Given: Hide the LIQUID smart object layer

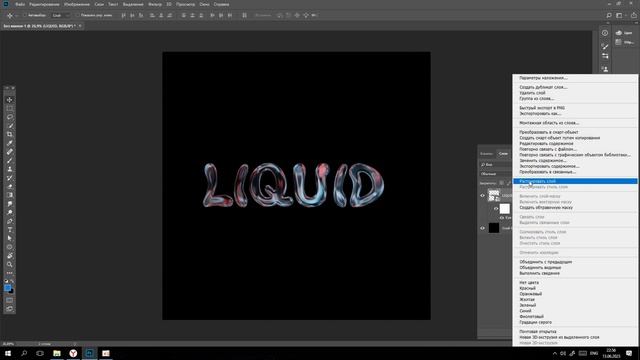Looking at the screenshot, I should pyautogui.click(x=482, y=196).
